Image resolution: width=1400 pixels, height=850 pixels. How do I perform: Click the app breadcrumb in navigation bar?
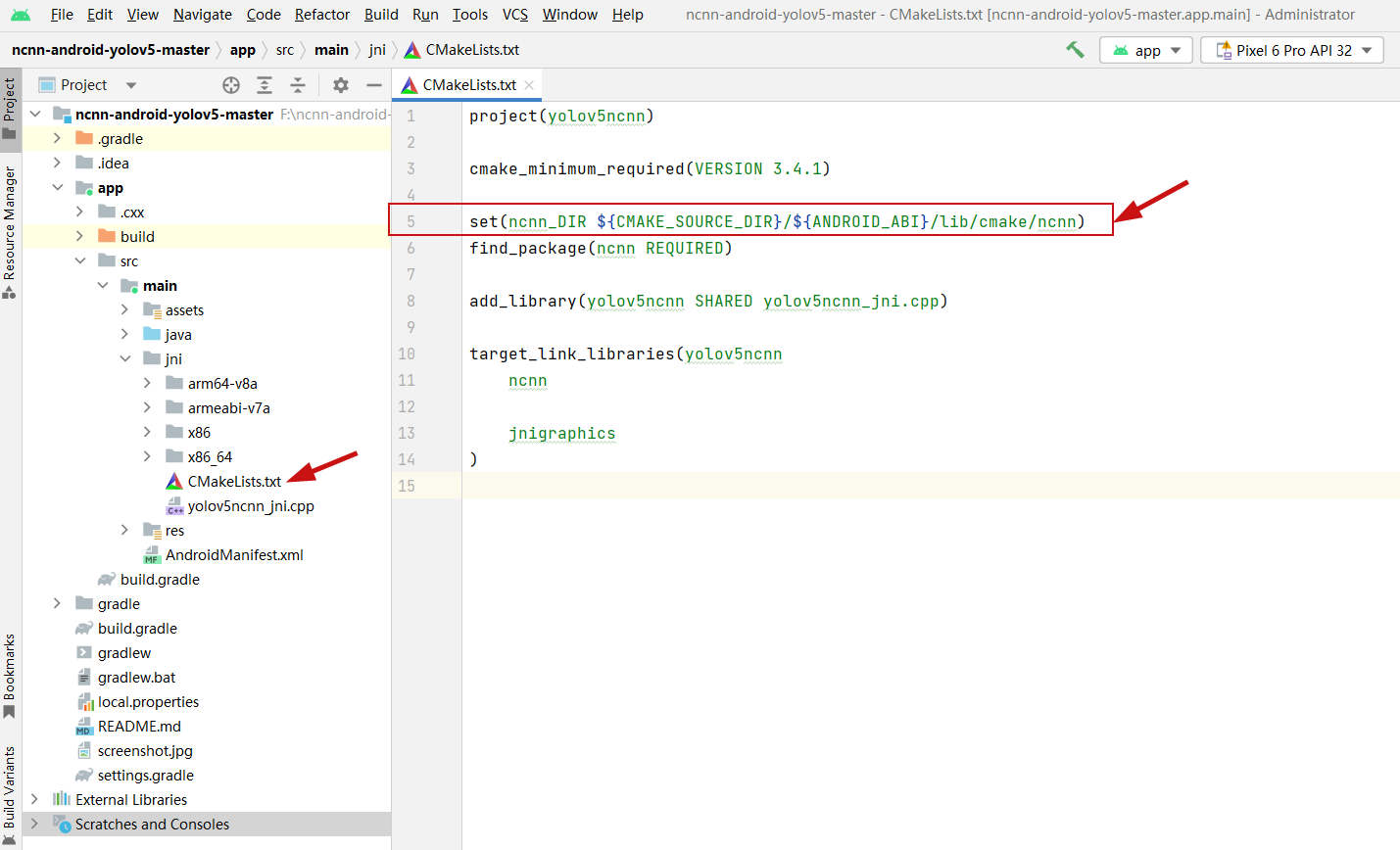pos(243,50)
